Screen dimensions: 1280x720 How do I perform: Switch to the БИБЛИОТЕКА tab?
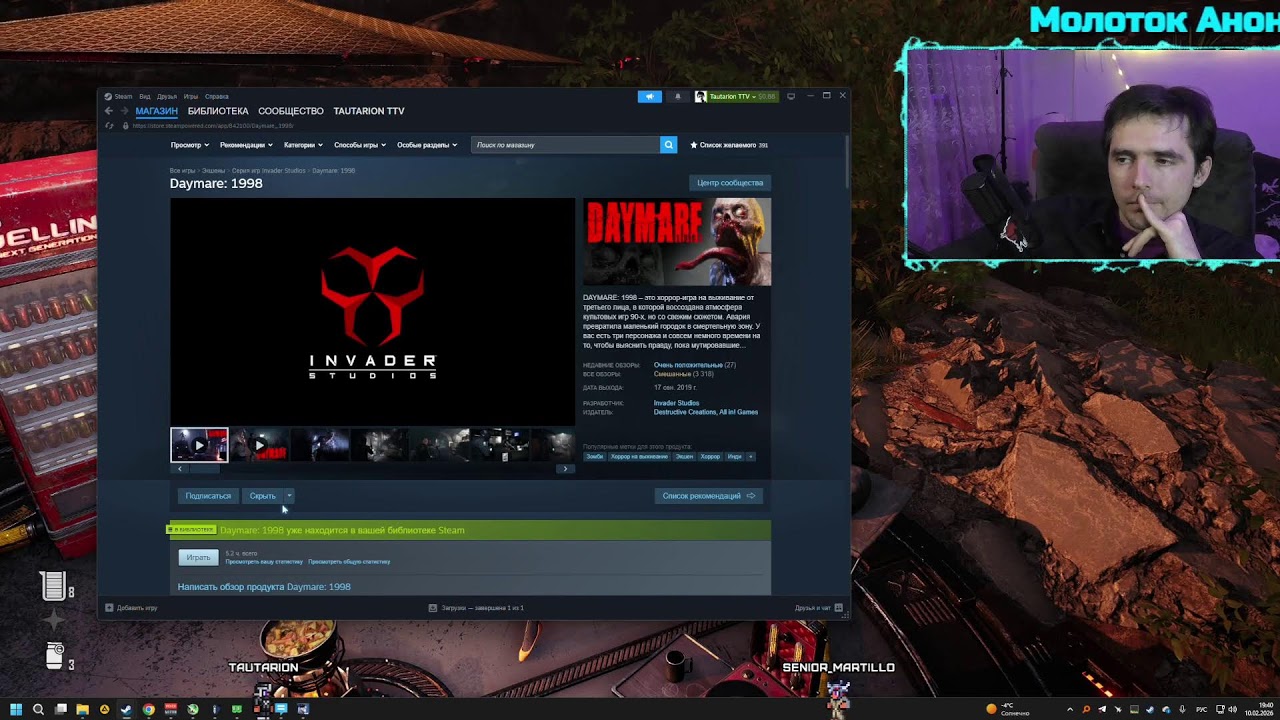pos(218,111)
